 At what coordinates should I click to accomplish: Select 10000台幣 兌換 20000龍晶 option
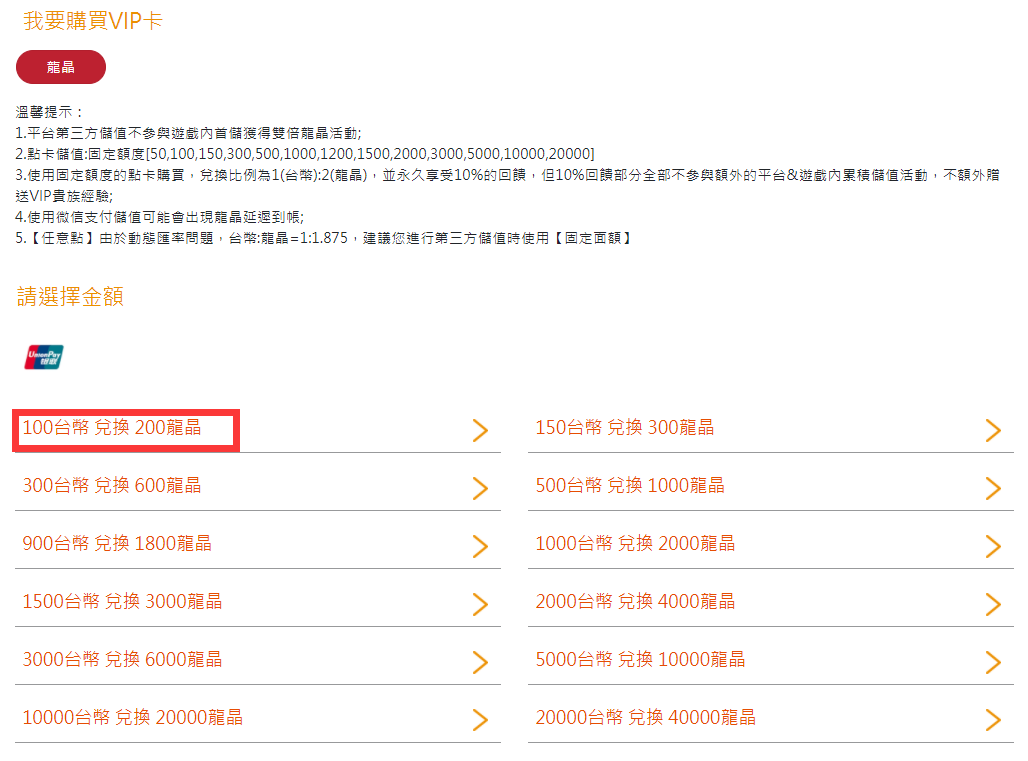tap(132, 718)
